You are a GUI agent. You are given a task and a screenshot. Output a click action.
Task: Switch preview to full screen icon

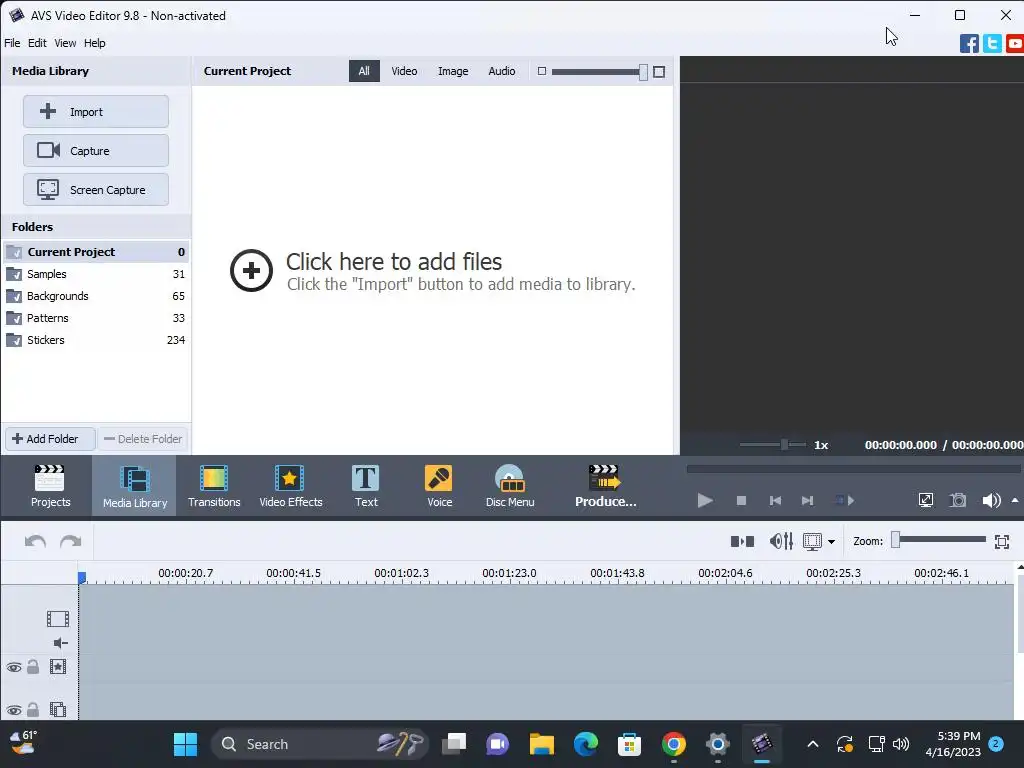point(925,500)
